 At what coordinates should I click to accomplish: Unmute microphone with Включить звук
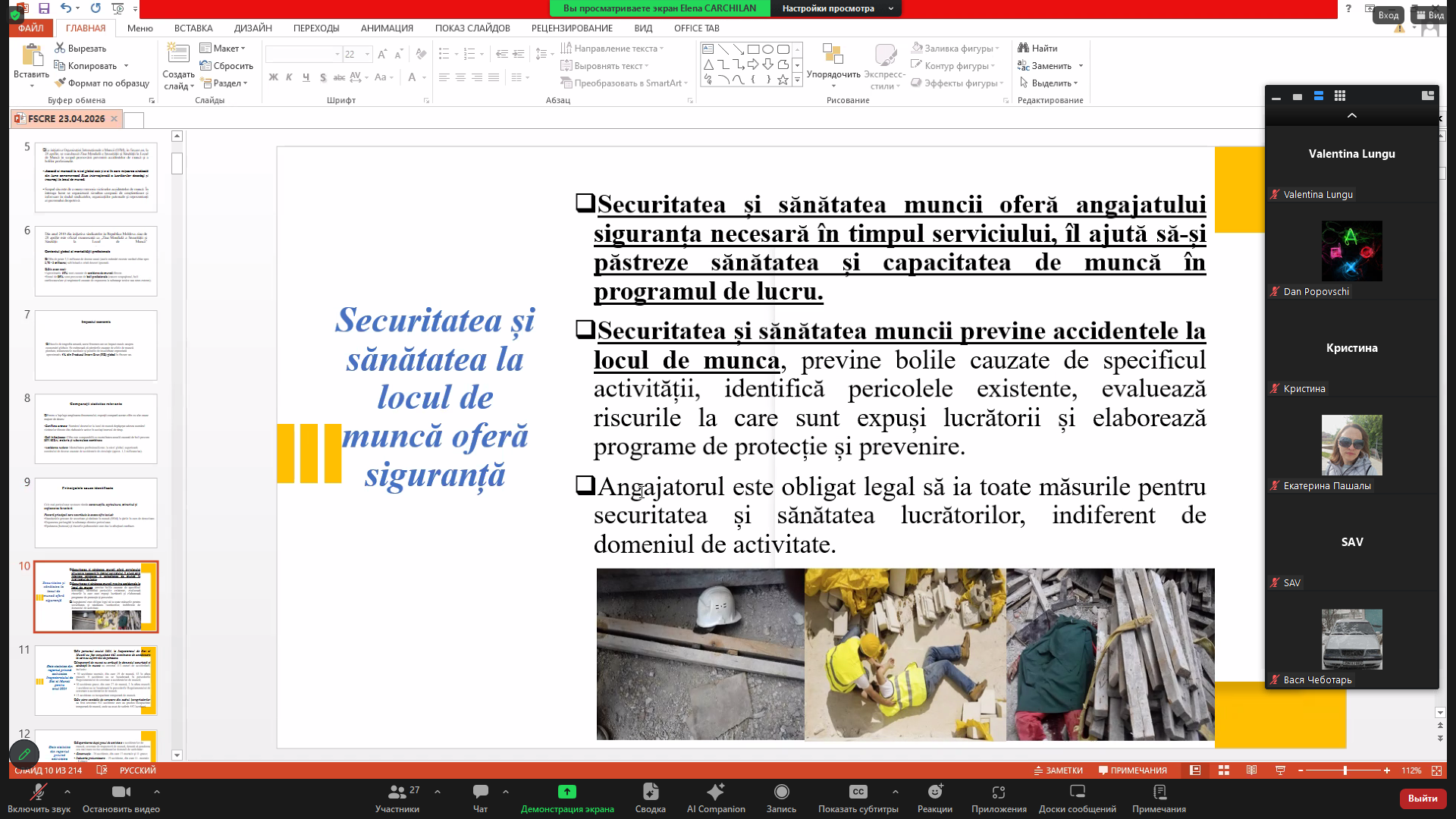(38, 792)
